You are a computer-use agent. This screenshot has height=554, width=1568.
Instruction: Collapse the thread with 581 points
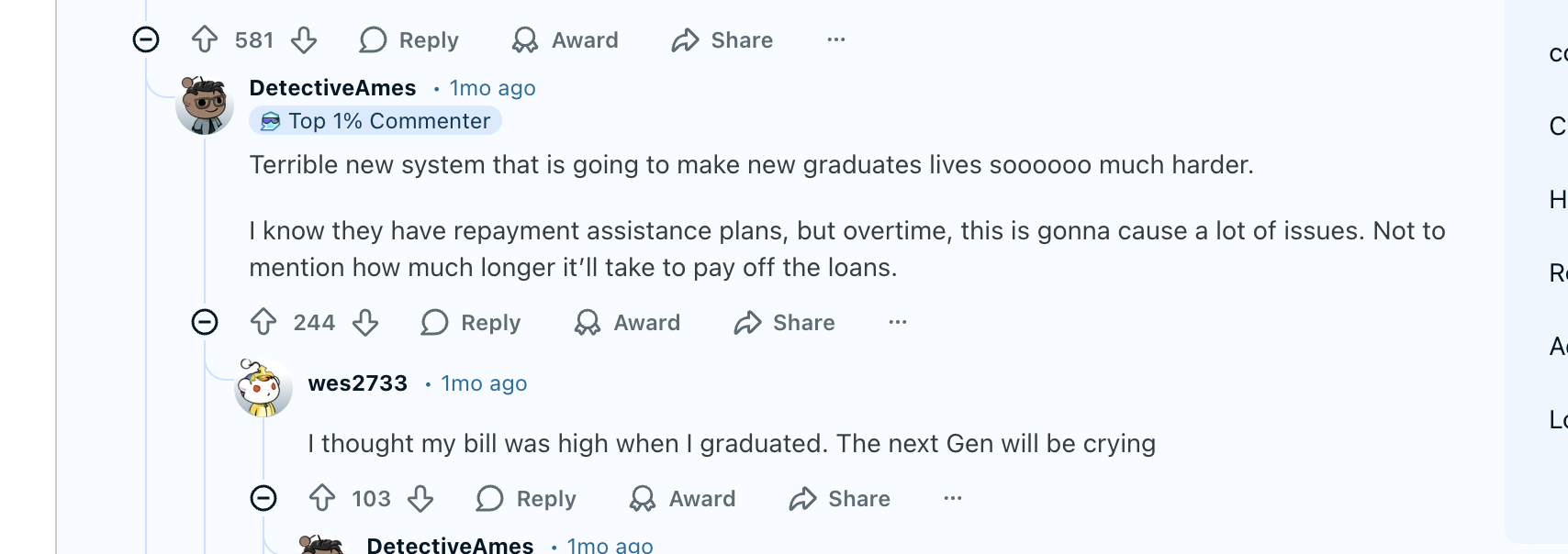pyautogui.click(x=146, y=39)
